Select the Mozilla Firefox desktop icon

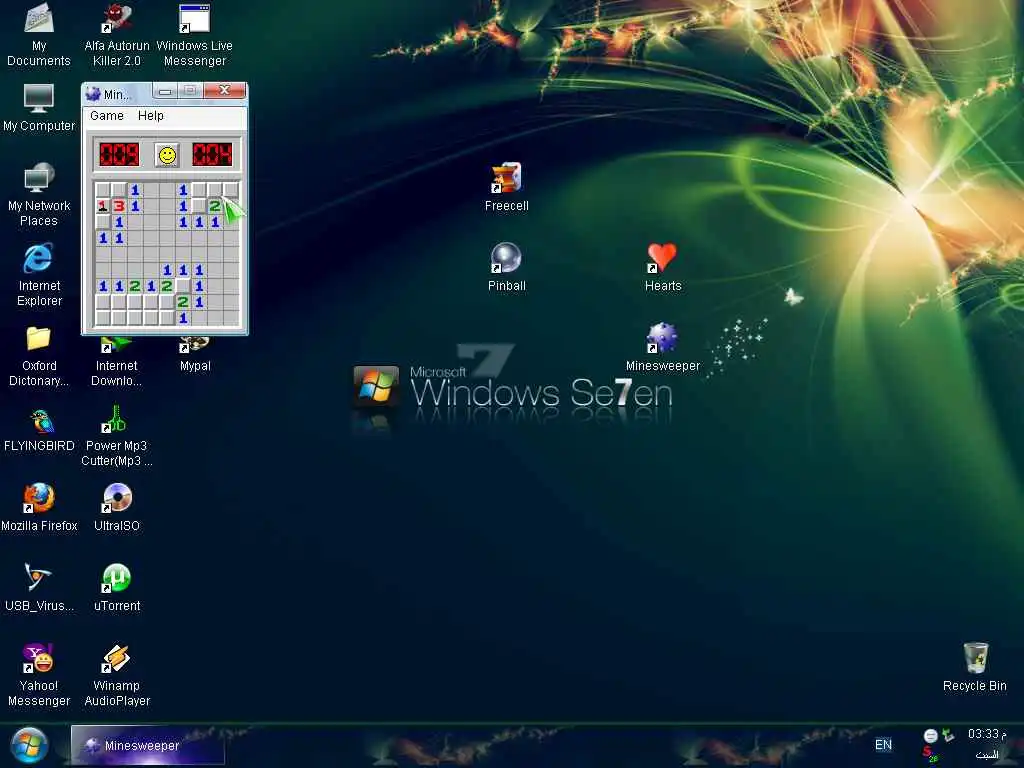coord(39,507)
